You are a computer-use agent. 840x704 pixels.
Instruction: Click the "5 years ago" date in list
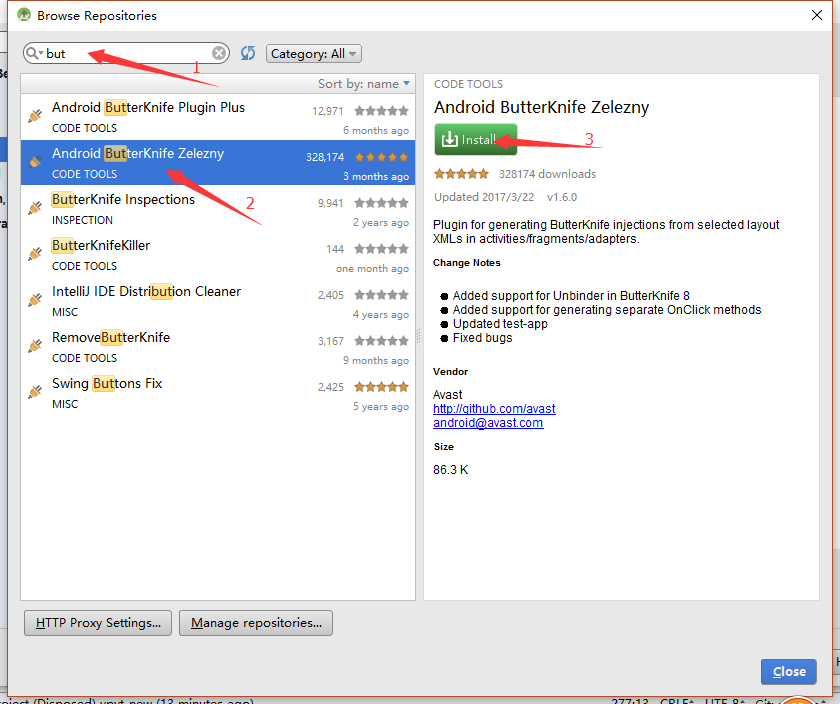coord(381,407)
